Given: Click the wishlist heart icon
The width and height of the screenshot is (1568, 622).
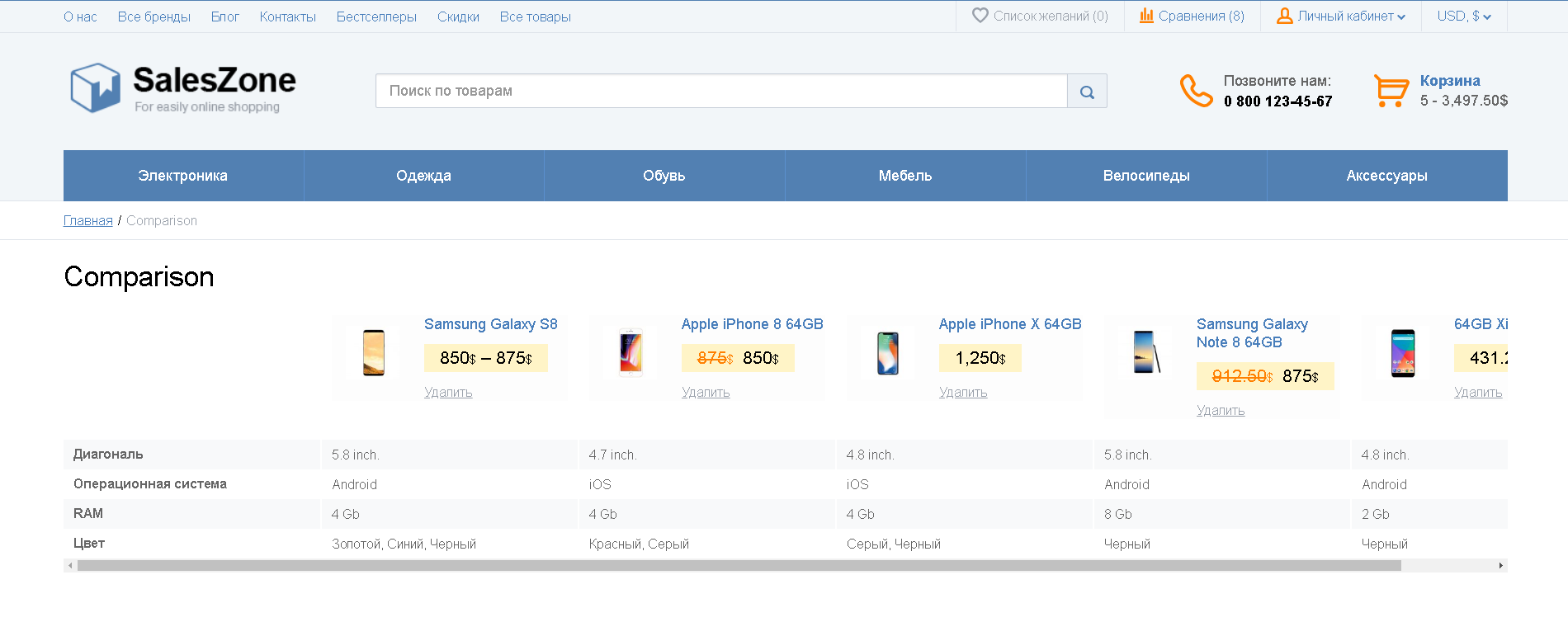Looking at the screenshot, I should tap(980, 16).
